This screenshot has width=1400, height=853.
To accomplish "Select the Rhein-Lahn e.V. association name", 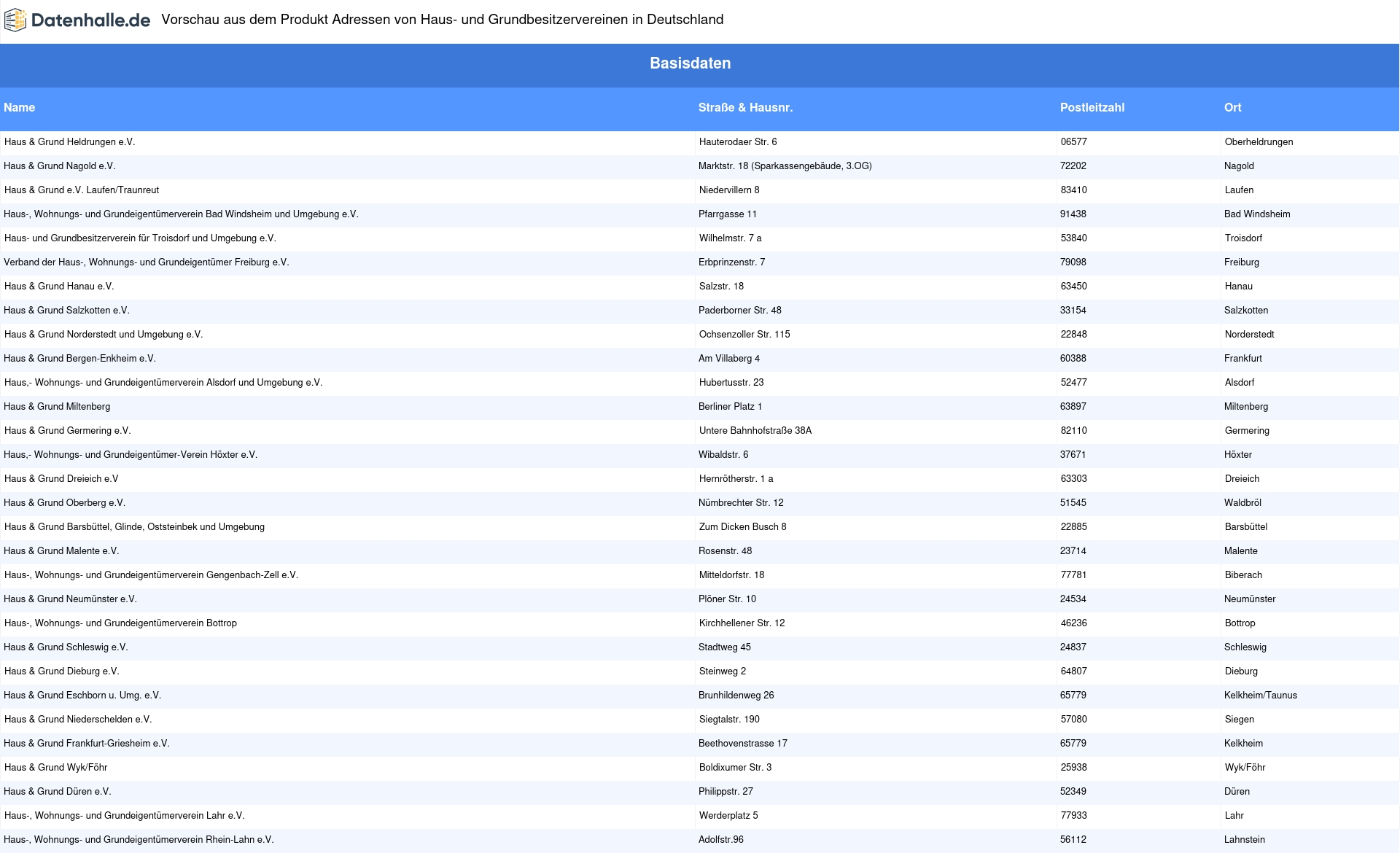I will 139,840.
